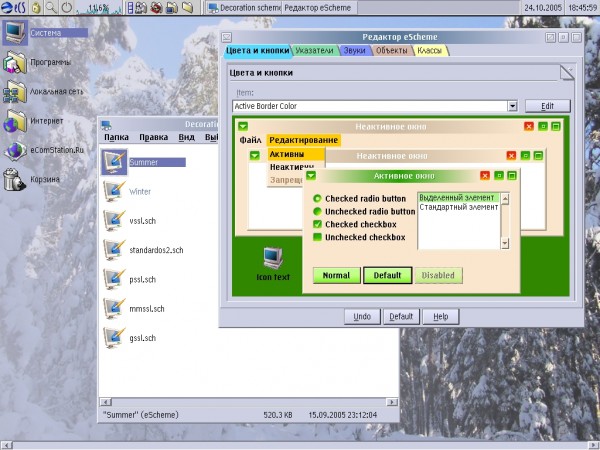Select the vssl.sch scheme file
This screenshot has height=450, width=600.
point(114,220)
